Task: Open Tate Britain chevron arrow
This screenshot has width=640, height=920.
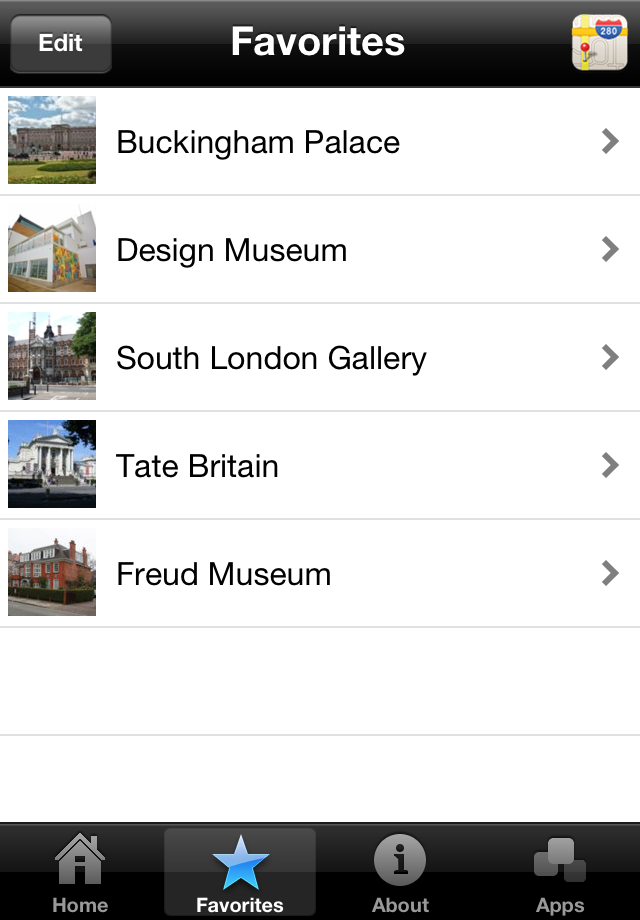Action: point(610,465)
